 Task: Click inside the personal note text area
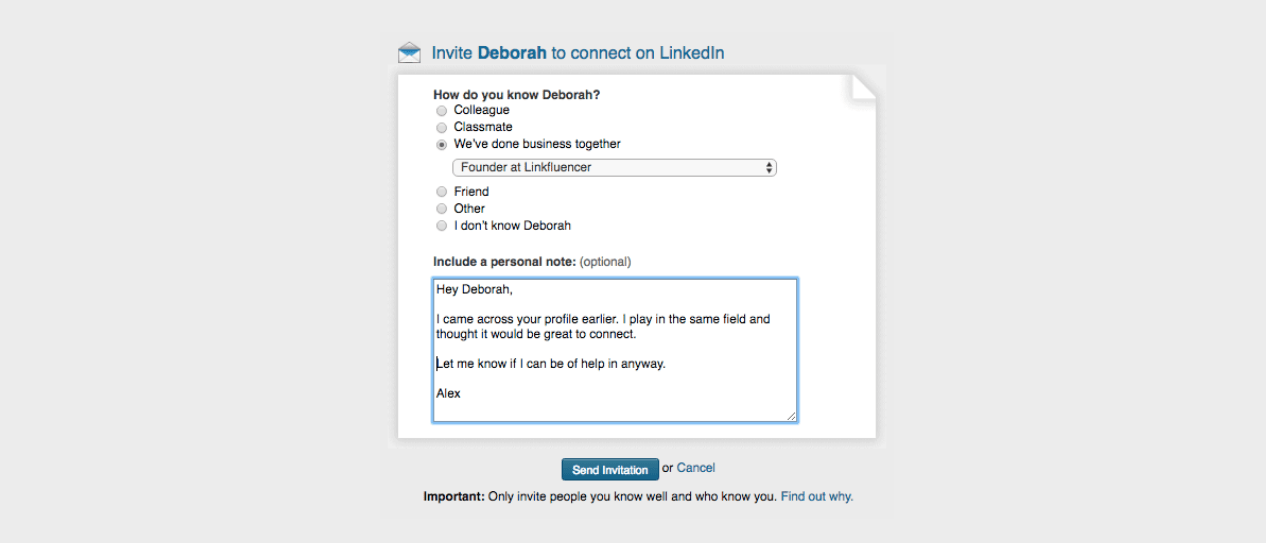[615, 350]
